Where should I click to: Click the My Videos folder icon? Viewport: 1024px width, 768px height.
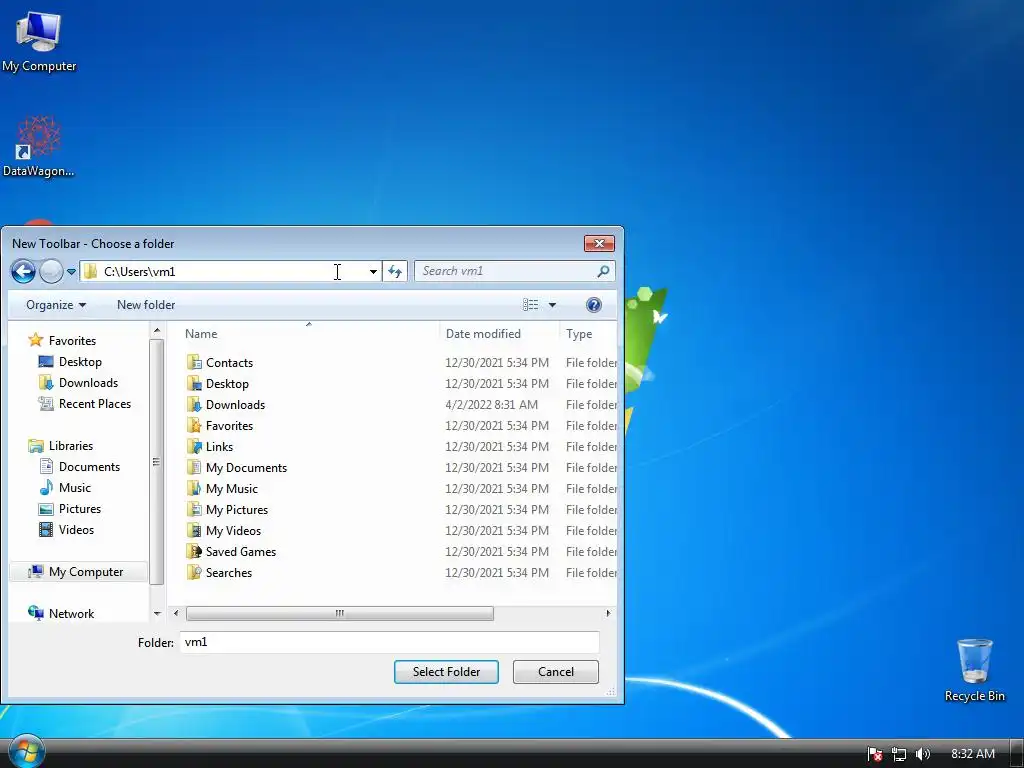tap(194, 530)
